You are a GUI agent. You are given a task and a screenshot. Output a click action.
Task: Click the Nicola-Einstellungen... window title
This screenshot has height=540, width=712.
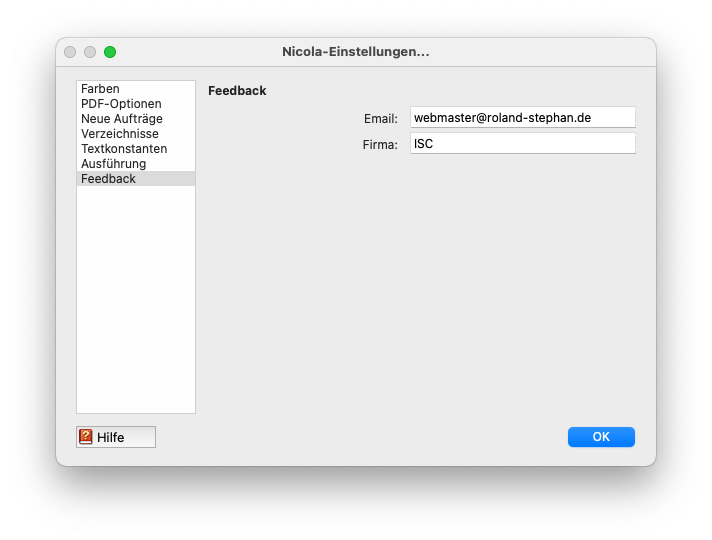[356, 52]
